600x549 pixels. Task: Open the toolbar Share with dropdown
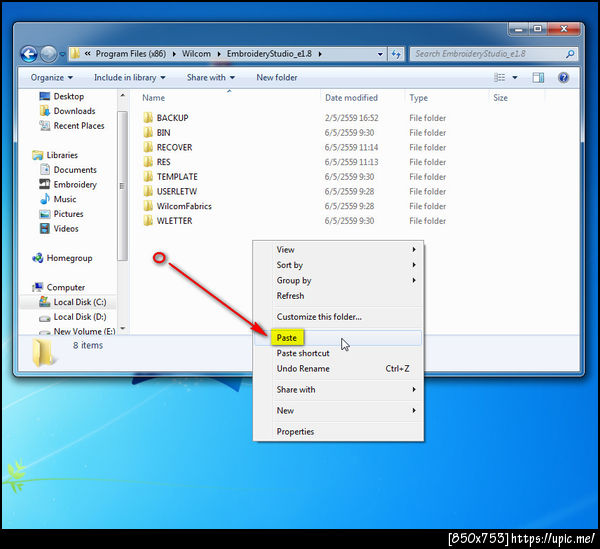coord(211,78)
